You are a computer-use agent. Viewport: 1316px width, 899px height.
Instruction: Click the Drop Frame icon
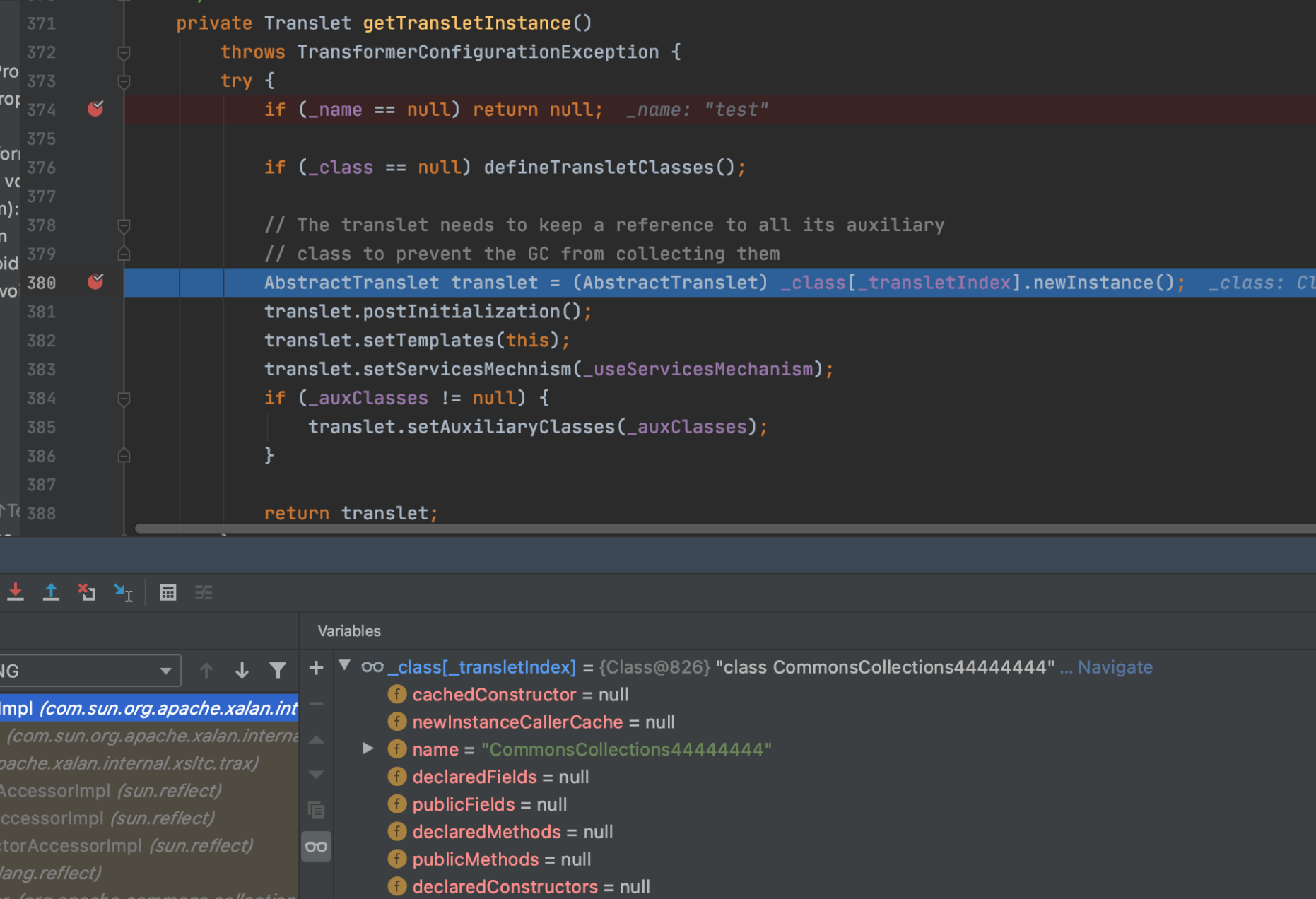(87, 592)
